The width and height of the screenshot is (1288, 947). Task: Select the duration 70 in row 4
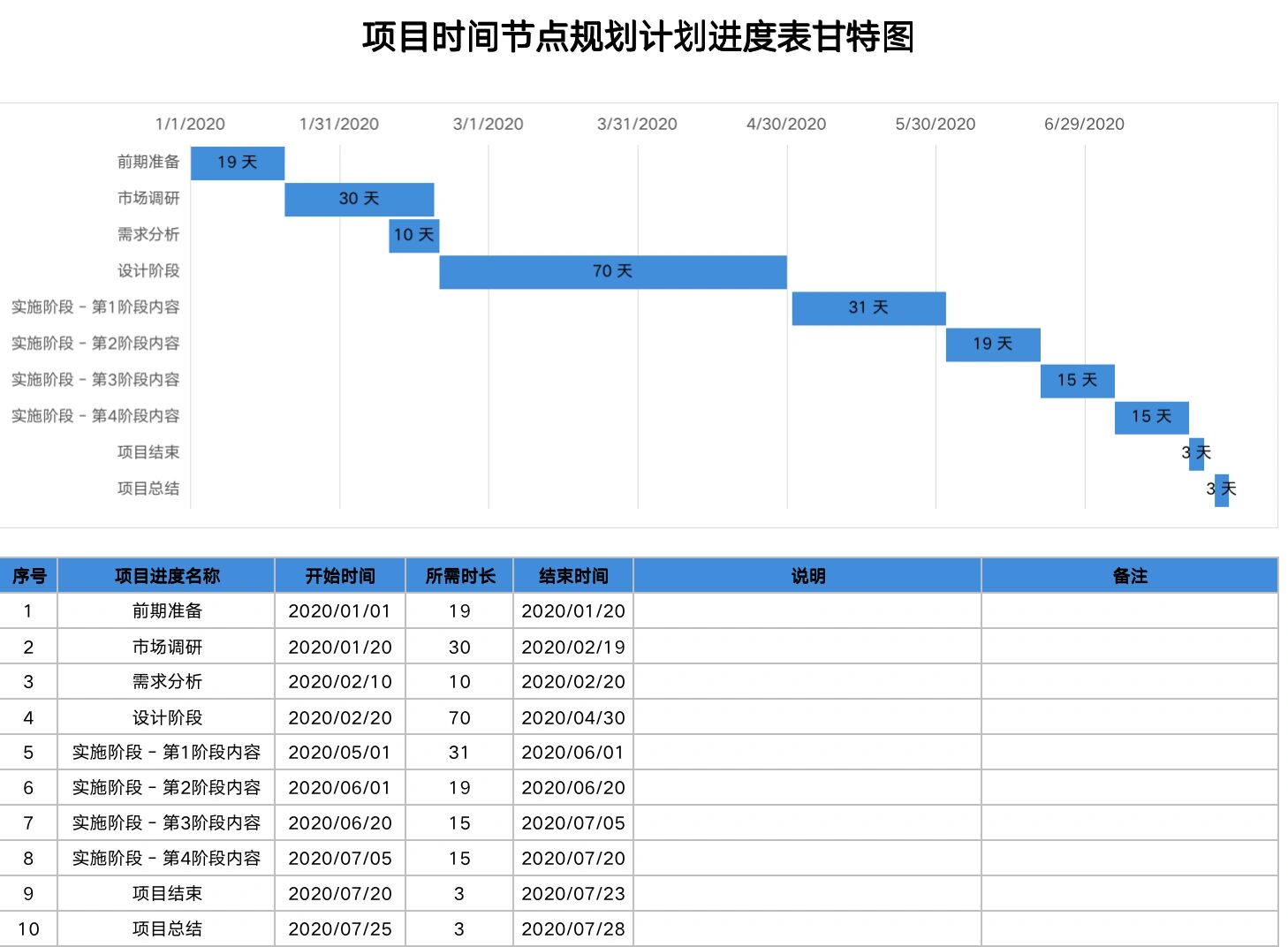(459, 716)
